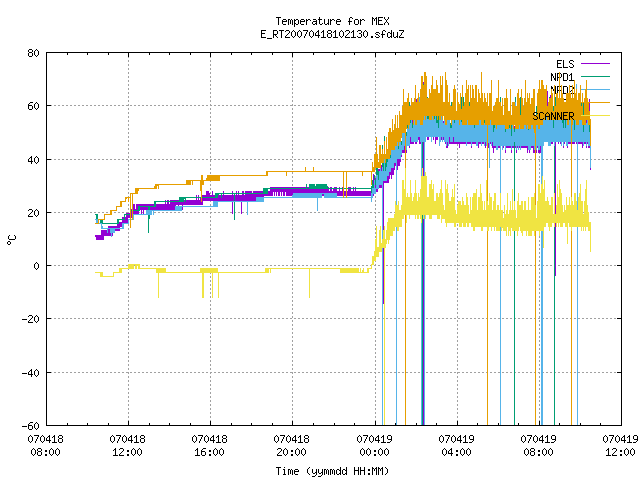
Task: Pick the purple ELS legend line sample
Action: tap(595, 64)
